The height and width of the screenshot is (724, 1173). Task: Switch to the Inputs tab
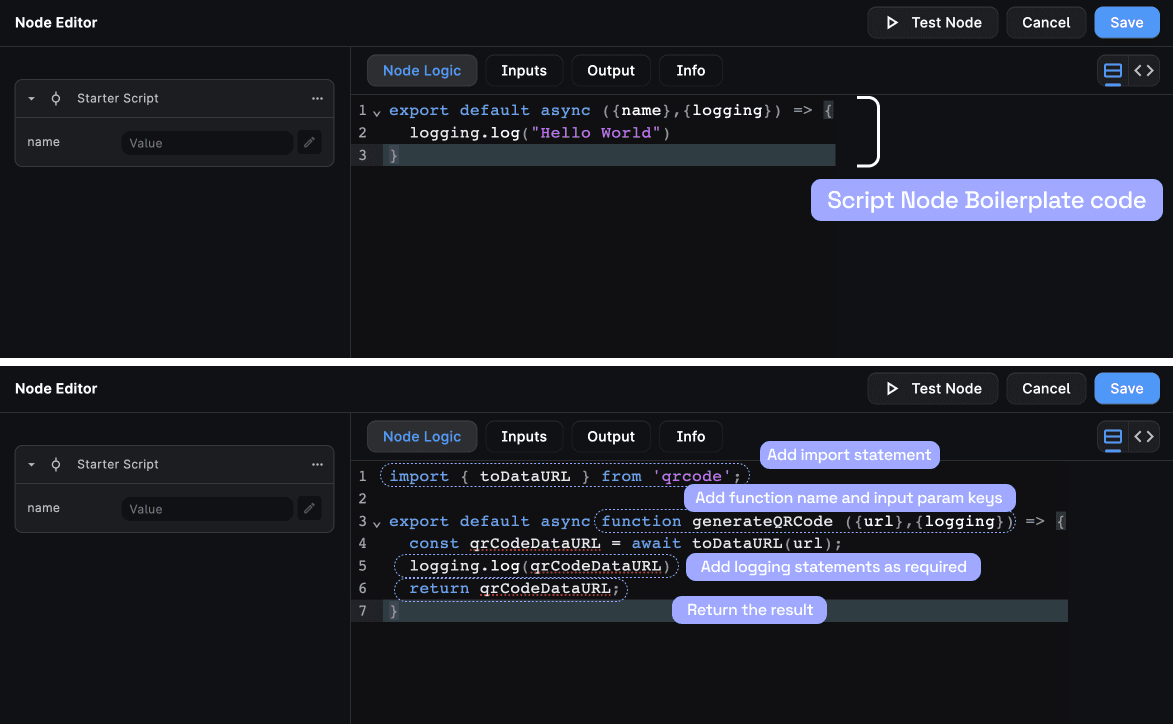(x=524, y=70)
